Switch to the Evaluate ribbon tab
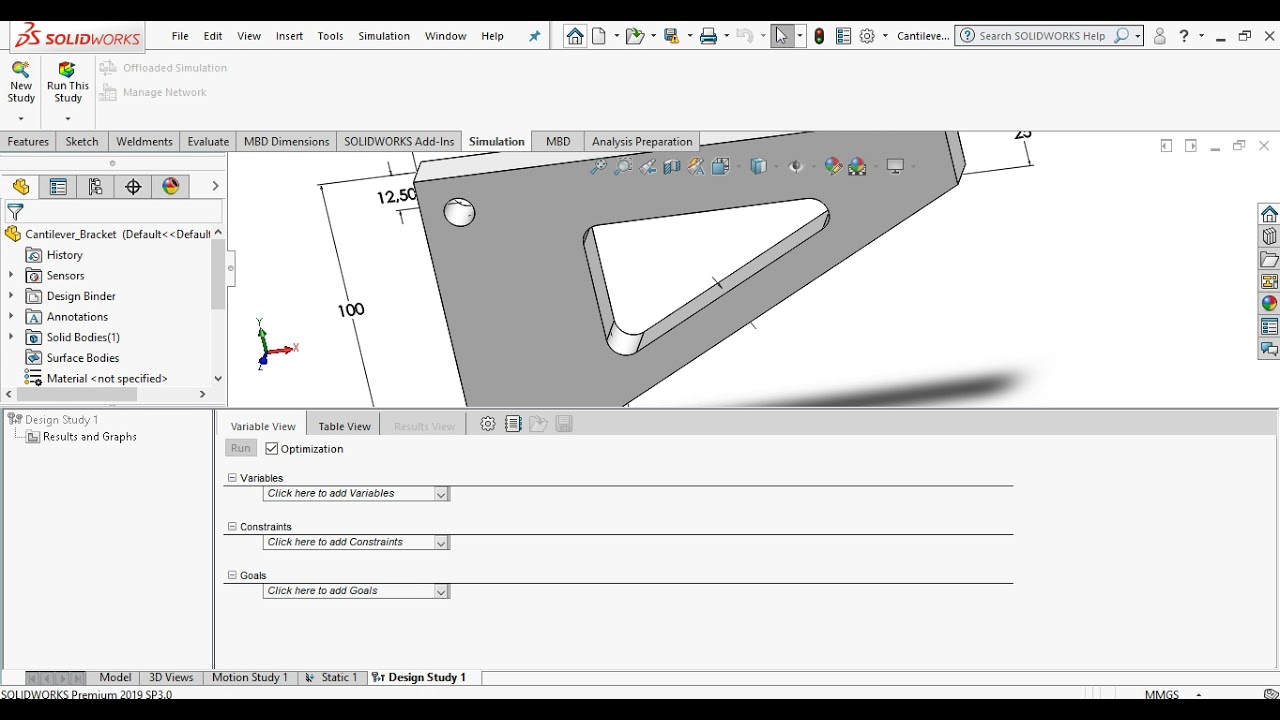 (208, 142)
